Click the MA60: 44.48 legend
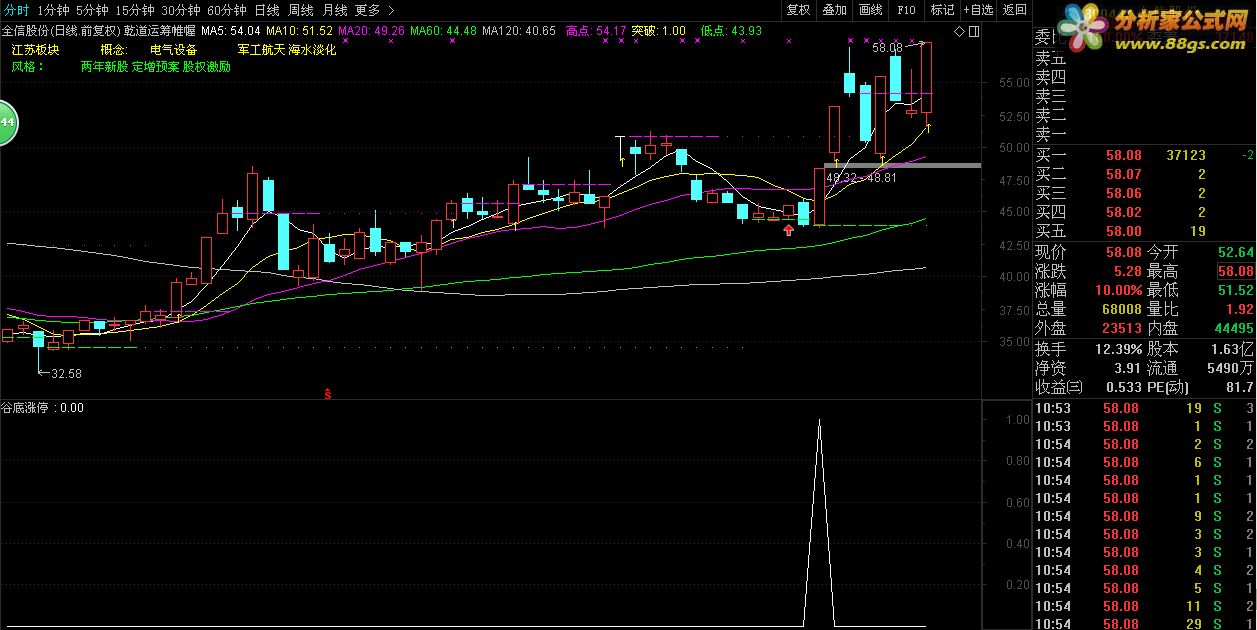The image size is (1257, 630). point(443,31)
